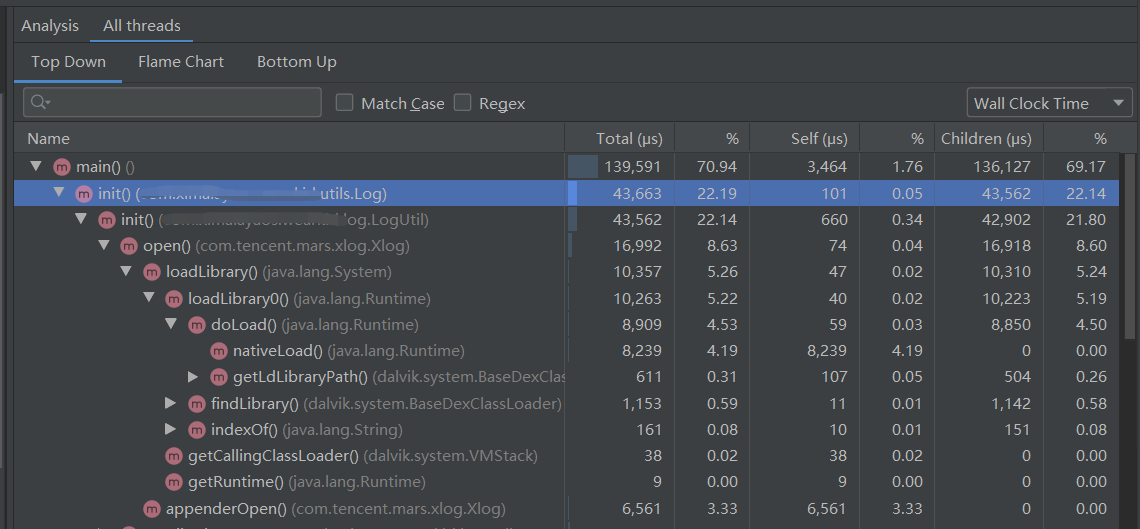Sort by the Total (μs) column header
1140x529 pixels.
tap(630, 139)
